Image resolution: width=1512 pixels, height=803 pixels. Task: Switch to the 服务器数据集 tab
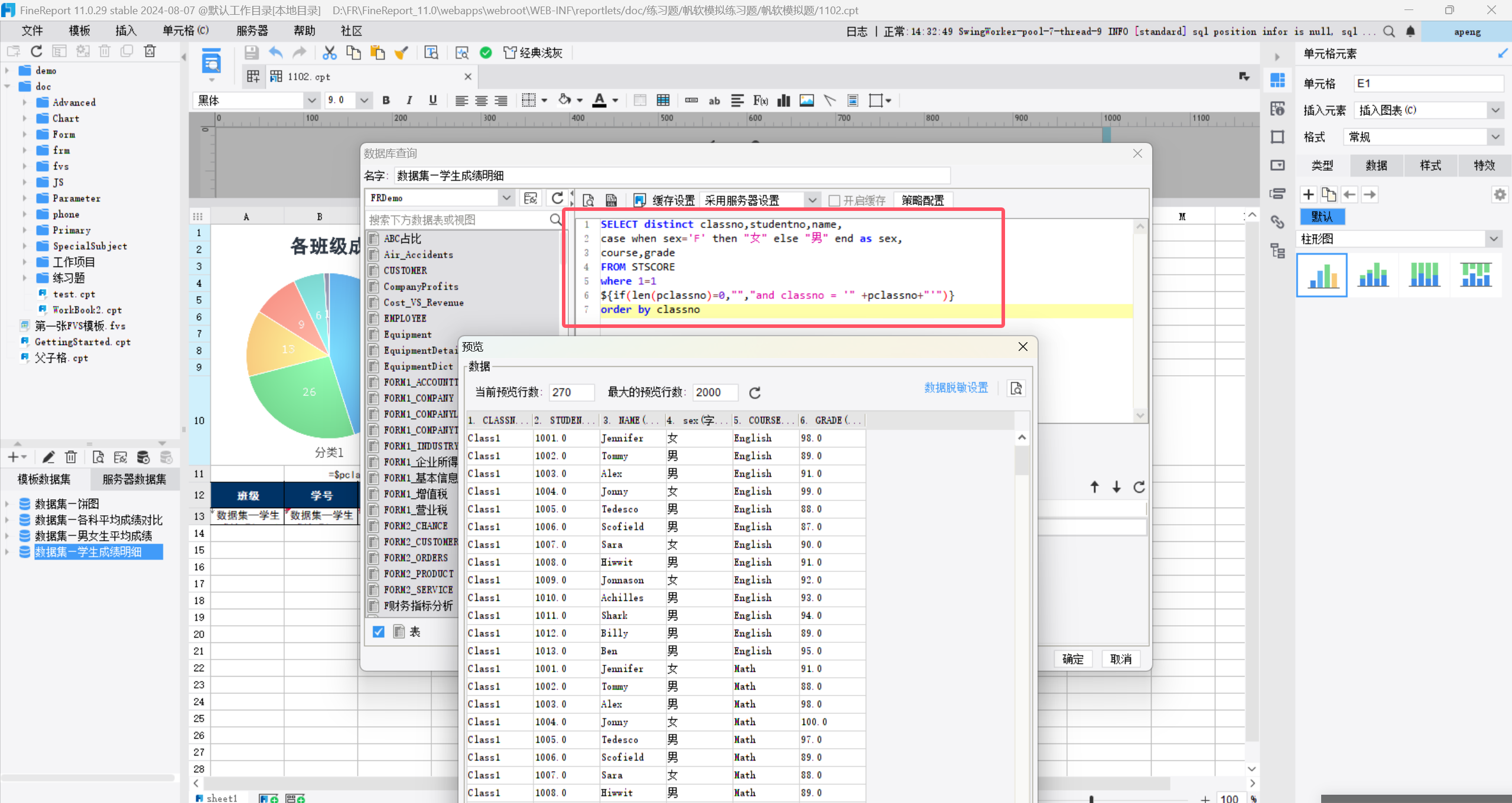[x=134, y=479]
